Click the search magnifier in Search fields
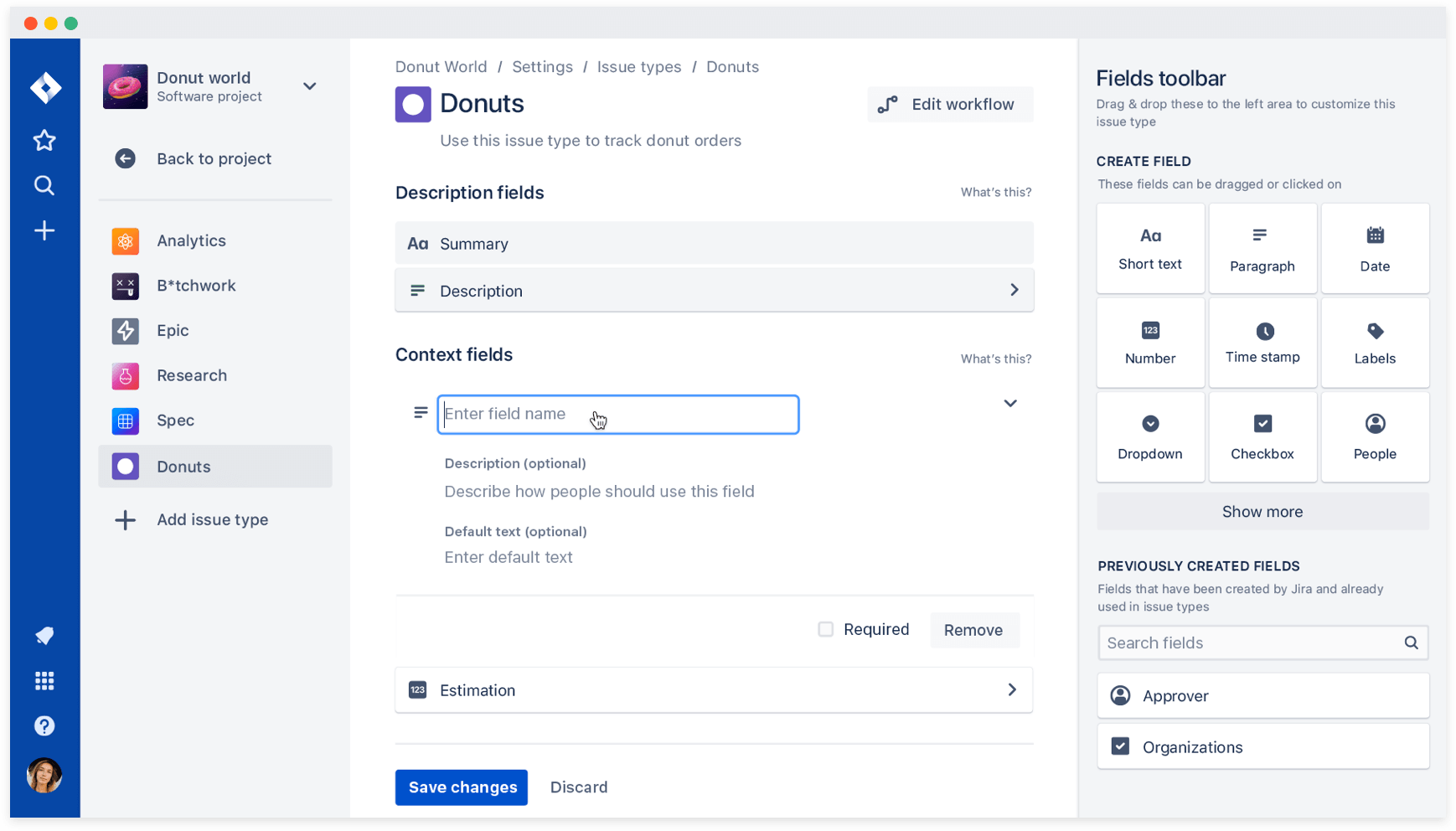The width and height of the screenshot is (1456, 831). pyautogui.click(x=1412, y=643)
